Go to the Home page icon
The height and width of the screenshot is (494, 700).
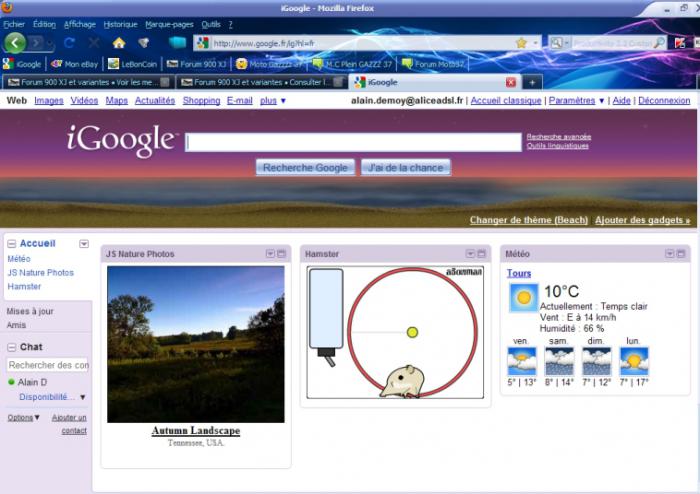click(x=119, y=43)
